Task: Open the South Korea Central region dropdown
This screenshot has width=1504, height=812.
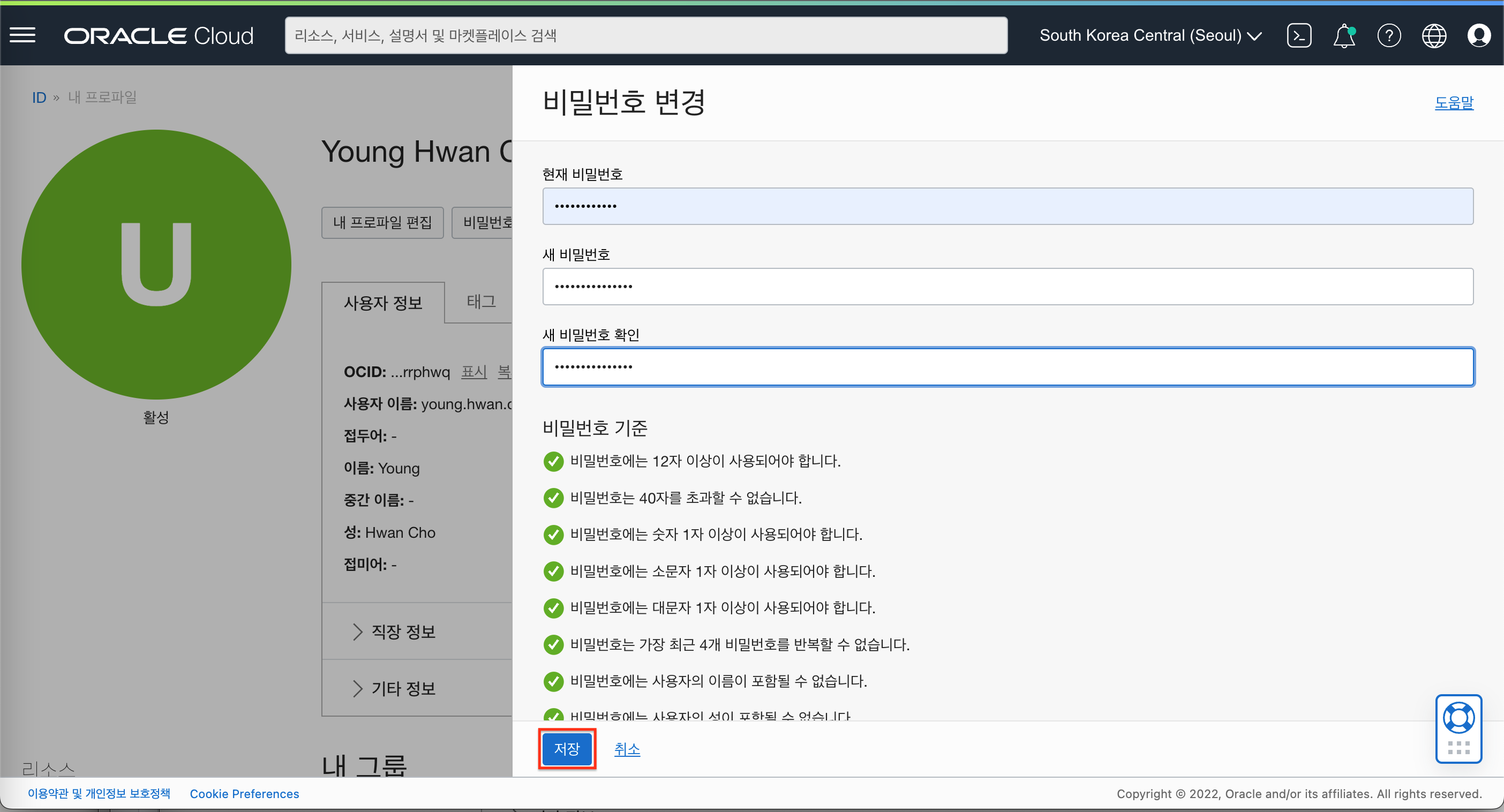Action: point(1150,35)
